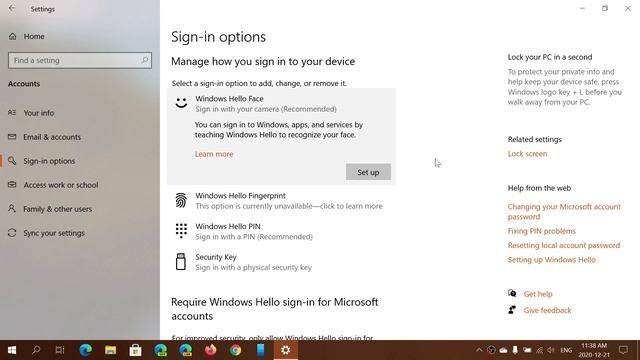Click the Get help chat icon
640x360 pixels.
(x=512, y=293)
